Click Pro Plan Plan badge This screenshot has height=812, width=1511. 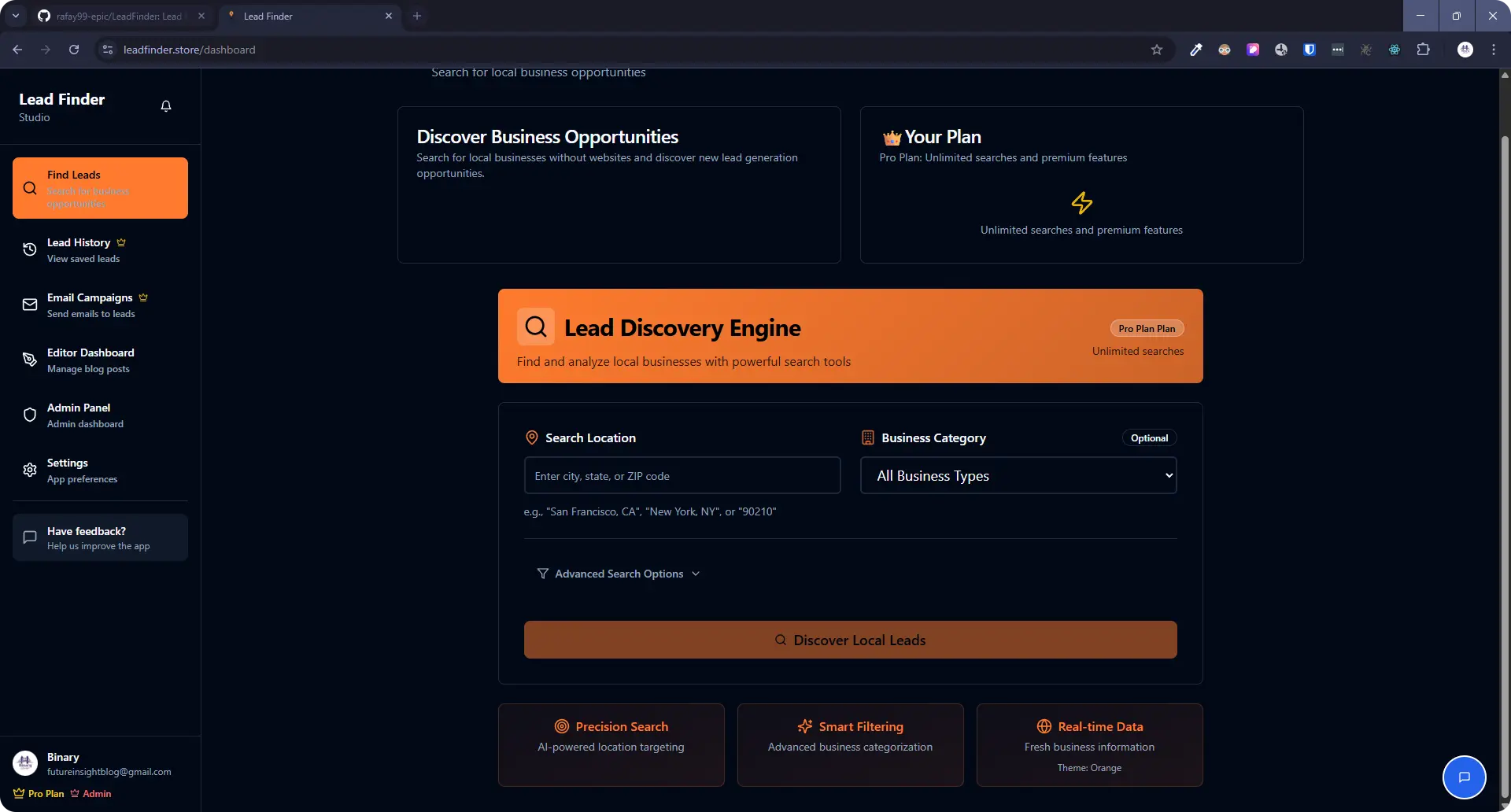[1147, 329]
